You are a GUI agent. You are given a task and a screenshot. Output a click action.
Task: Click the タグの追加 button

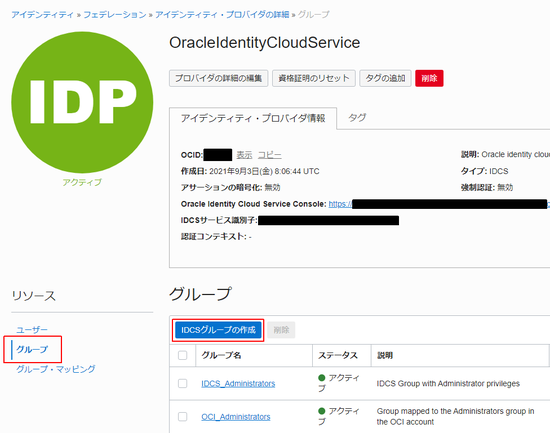385,78
